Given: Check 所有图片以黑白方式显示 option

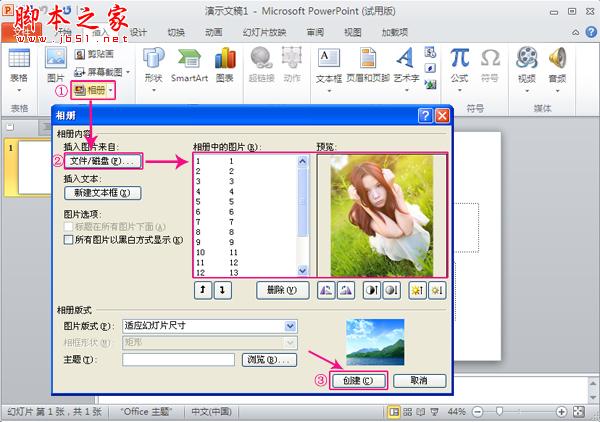Looking at the screenshot, I should coord(68,240).
